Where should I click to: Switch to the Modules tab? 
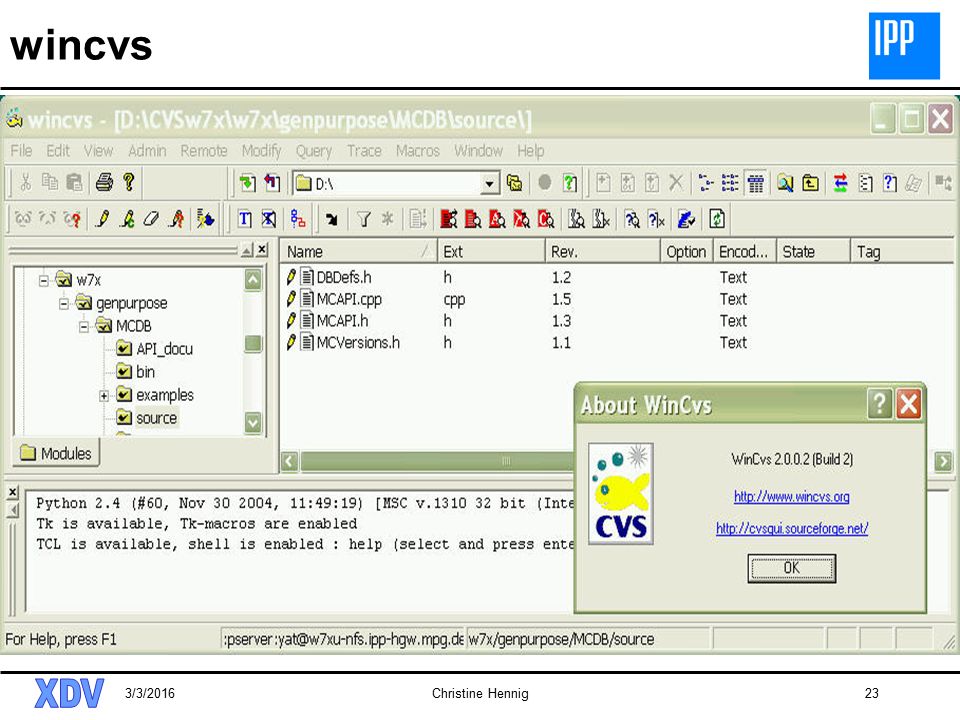[56, 454]
